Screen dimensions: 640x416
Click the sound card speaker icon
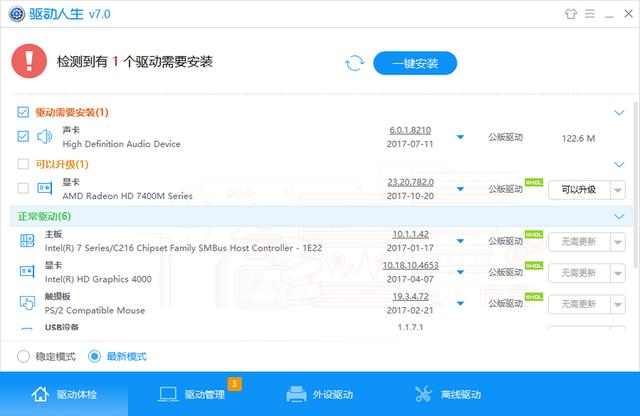pos(44,137)
